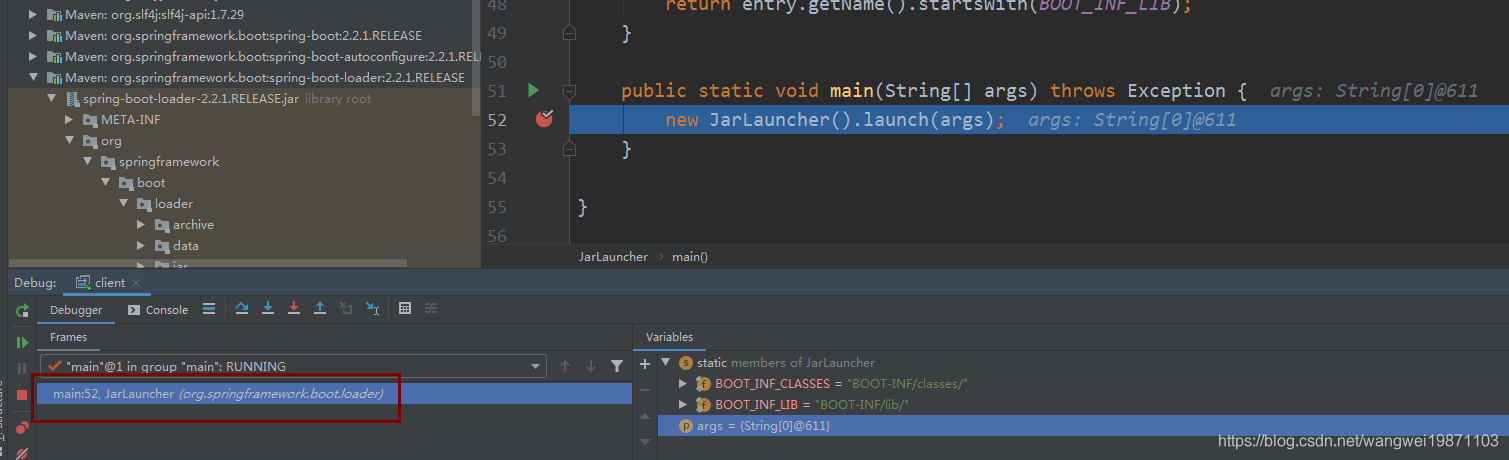1509x460 pixels.
Task: Collapse the springframework package
Action: click(88, 162)
